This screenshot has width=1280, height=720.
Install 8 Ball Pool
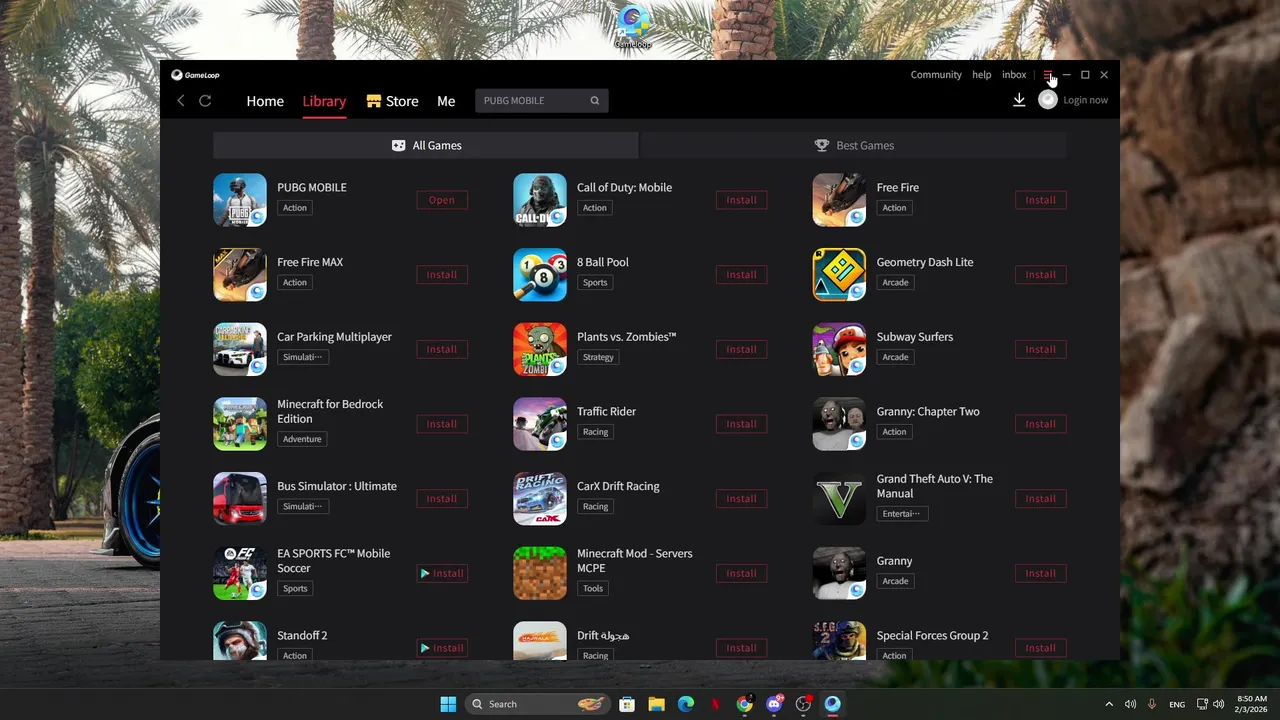741,274
